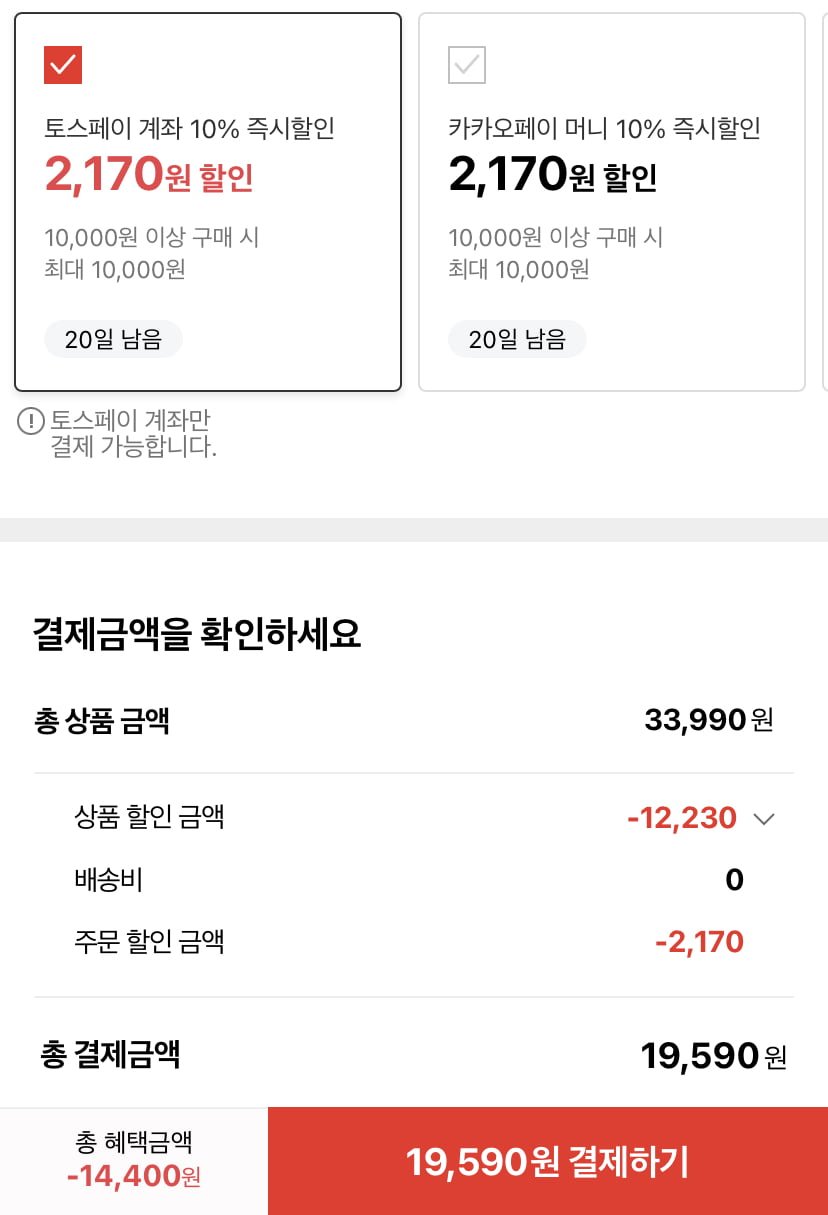Tap the 총 혜택금액 -14,400원 summary

(x=134, y=1160)
